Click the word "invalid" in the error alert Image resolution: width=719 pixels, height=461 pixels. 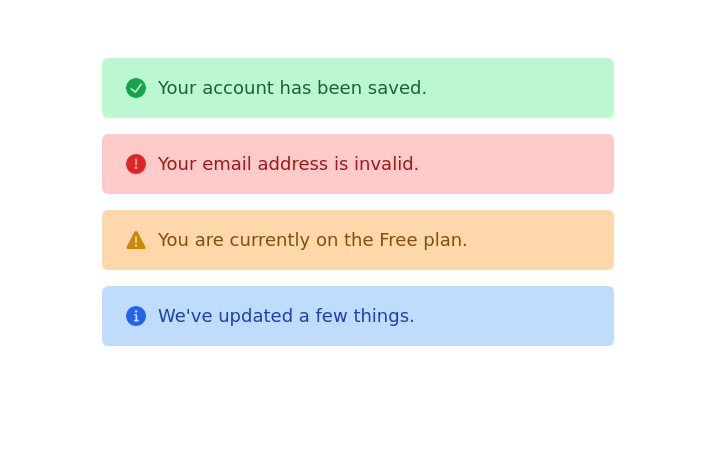(387, 165)
